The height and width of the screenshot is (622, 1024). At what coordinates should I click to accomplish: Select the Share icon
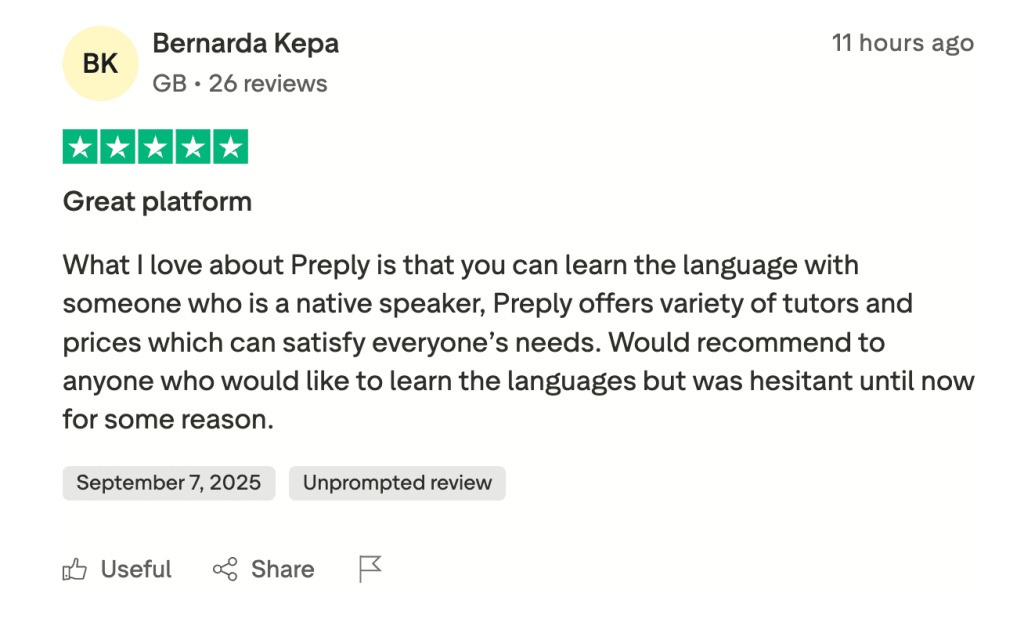coord(227,568)
